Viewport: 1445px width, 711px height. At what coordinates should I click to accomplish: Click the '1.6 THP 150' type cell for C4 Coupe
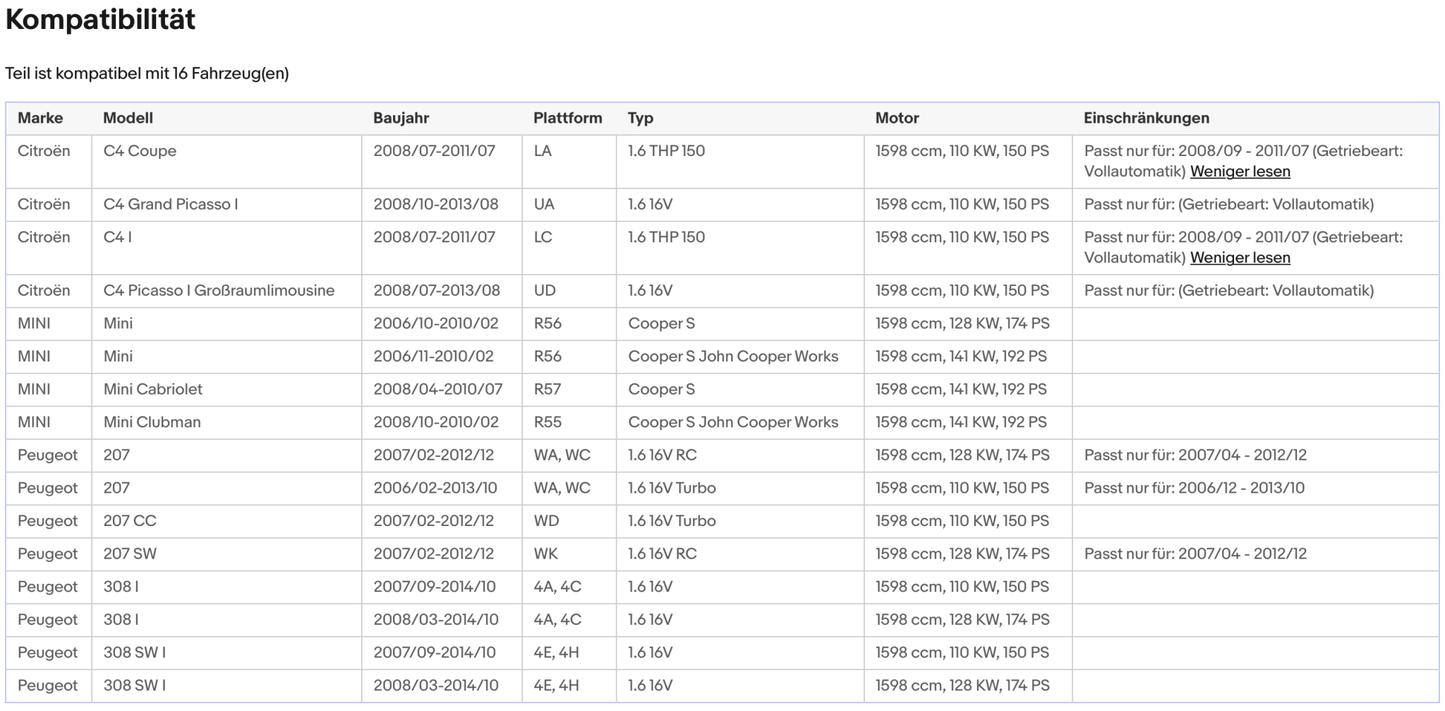point(666,150)
